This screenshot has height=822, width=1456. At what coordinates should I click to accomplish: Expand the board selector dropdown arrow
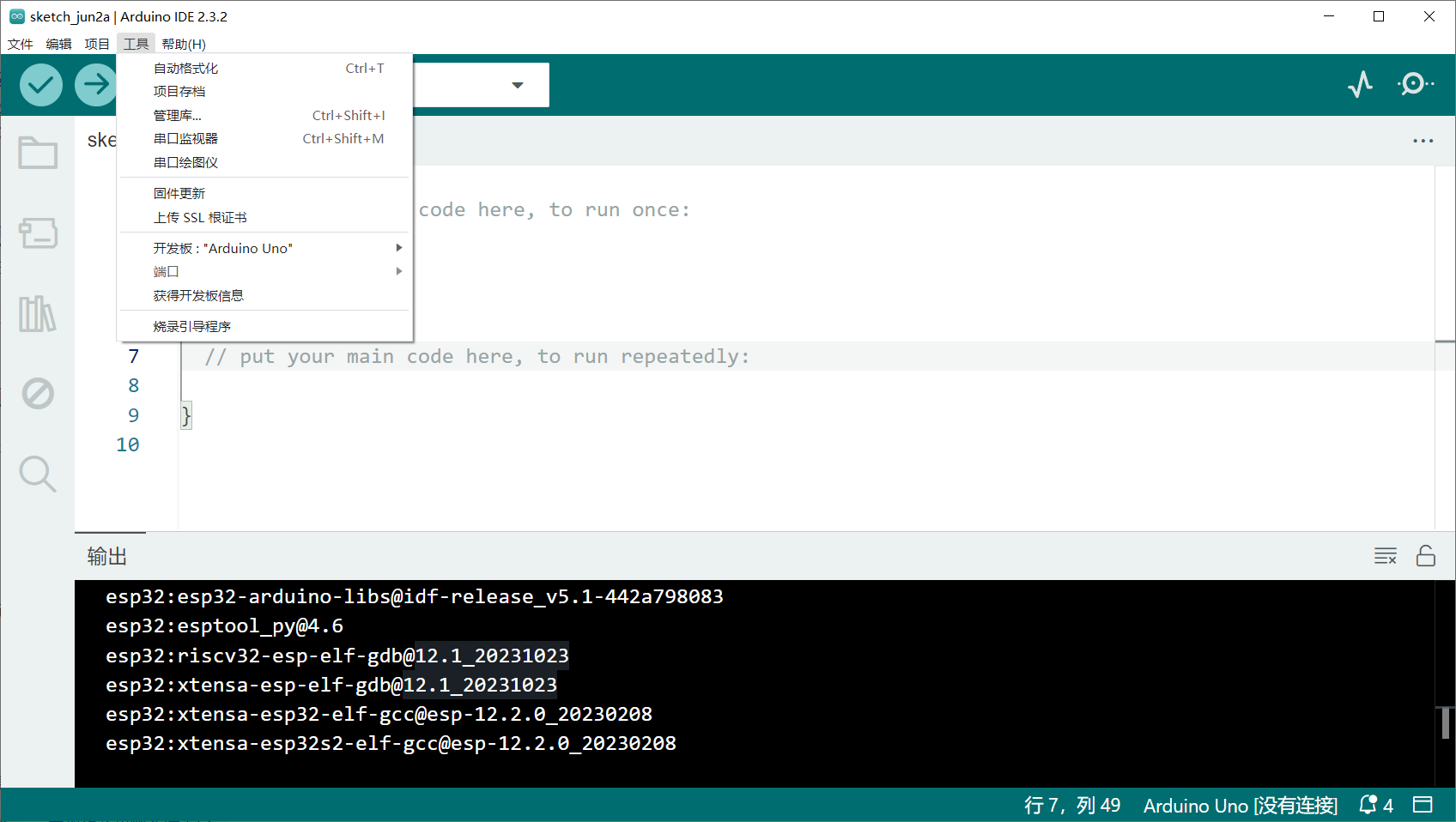tap(518, 85)
